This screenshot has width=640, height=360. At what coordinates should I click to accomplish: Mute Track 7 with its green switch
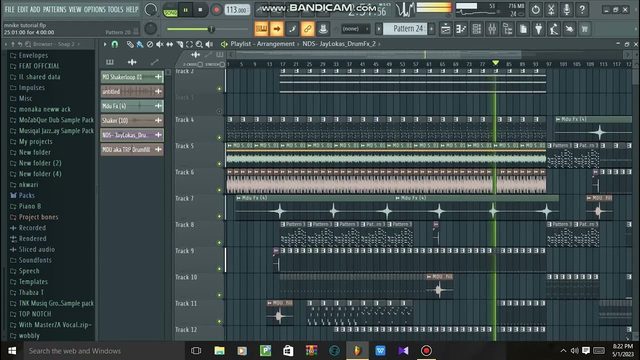pyautogui.click(x=220, y=216)
